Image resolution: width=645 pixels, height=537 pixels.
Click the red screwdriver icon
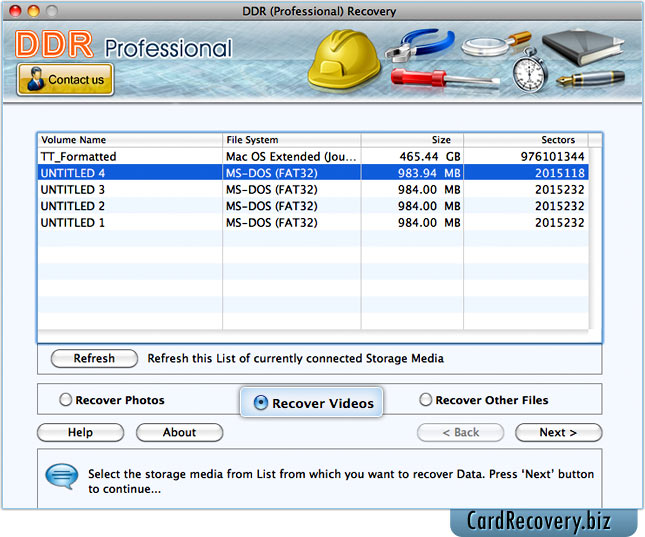click(x=445, y=78)
